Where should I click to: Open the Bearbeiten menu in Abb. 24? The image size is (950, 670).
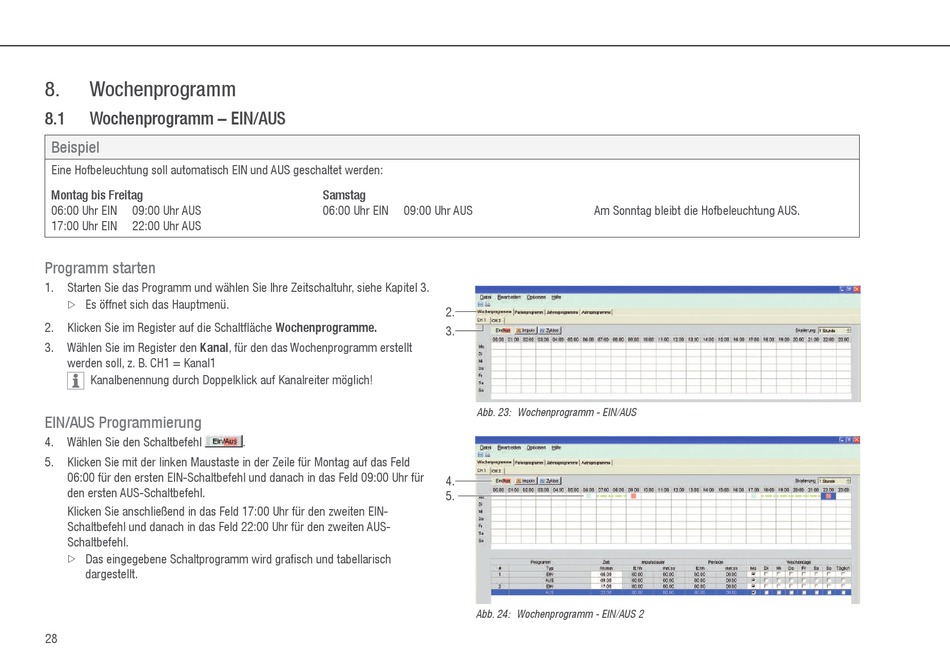[509, 448]
